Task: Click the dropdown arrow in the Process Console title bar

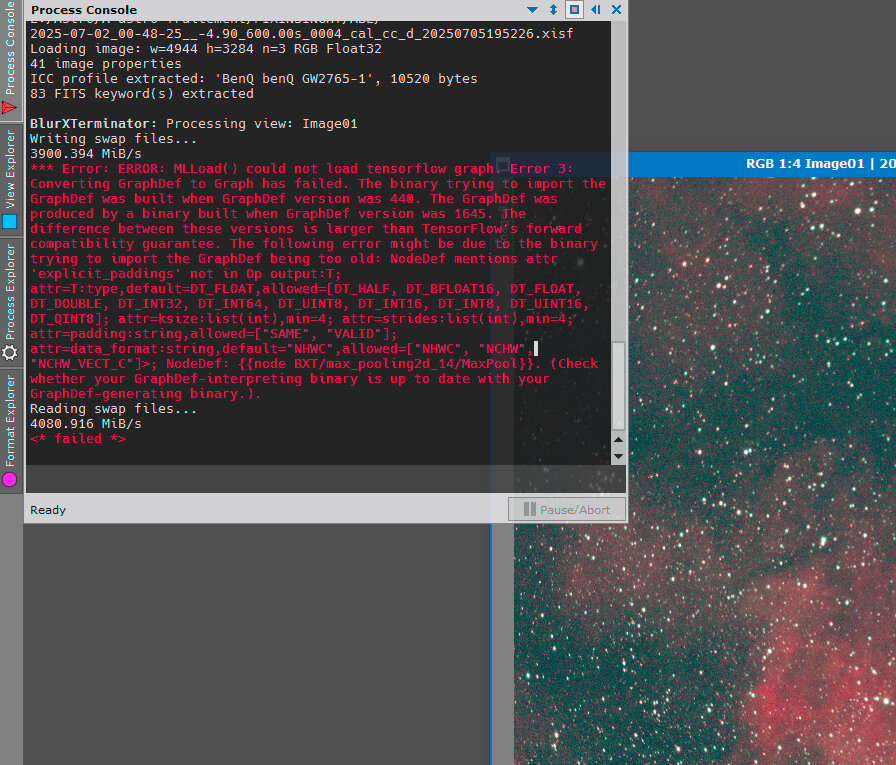Action: tap(532, 10)
